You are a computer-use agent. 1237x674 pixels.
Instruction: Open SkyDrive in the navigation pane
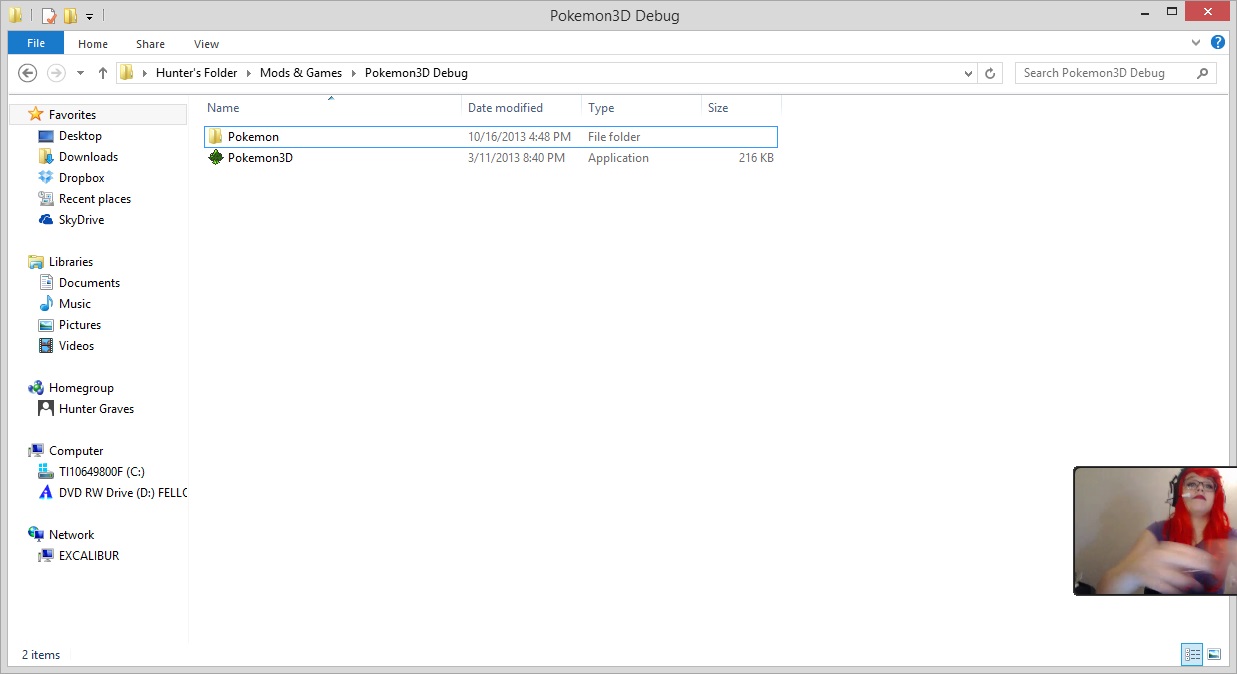(x=81, y=220)
